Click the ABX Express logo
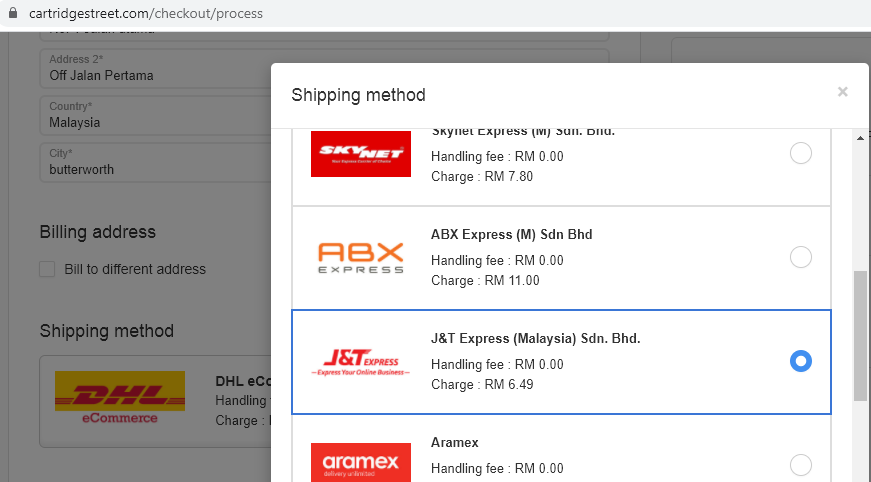This screenshot has width=871, height=482. click(x=361, y=258)
